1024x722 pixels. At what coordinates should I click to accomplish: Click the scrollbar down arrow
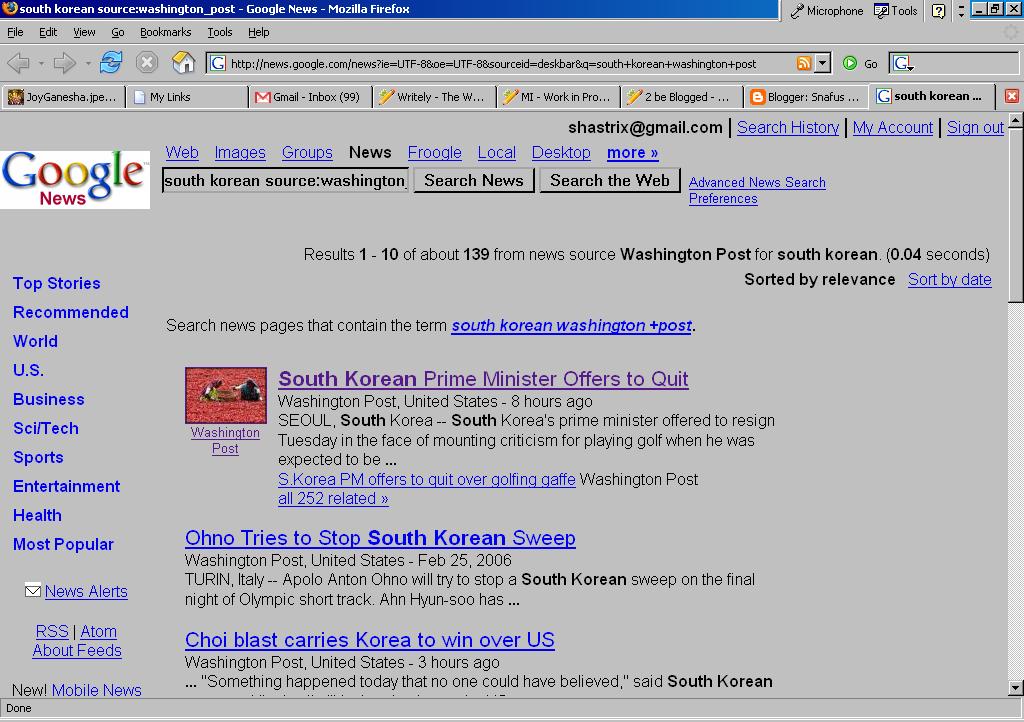(1016, 687)
